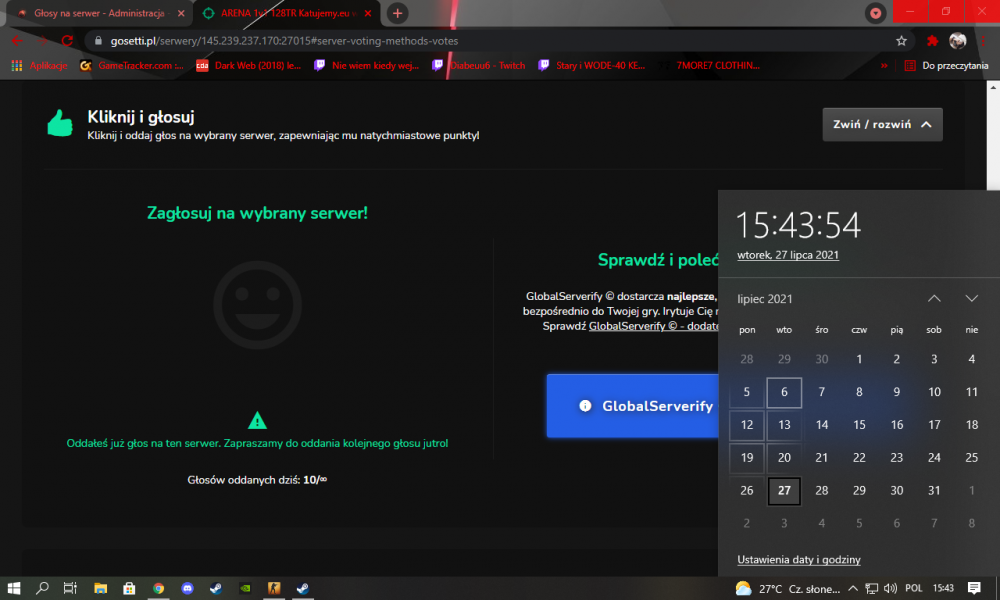Open a new browser tab
Screen dimensions: 1000x600
tap(397, 13)
